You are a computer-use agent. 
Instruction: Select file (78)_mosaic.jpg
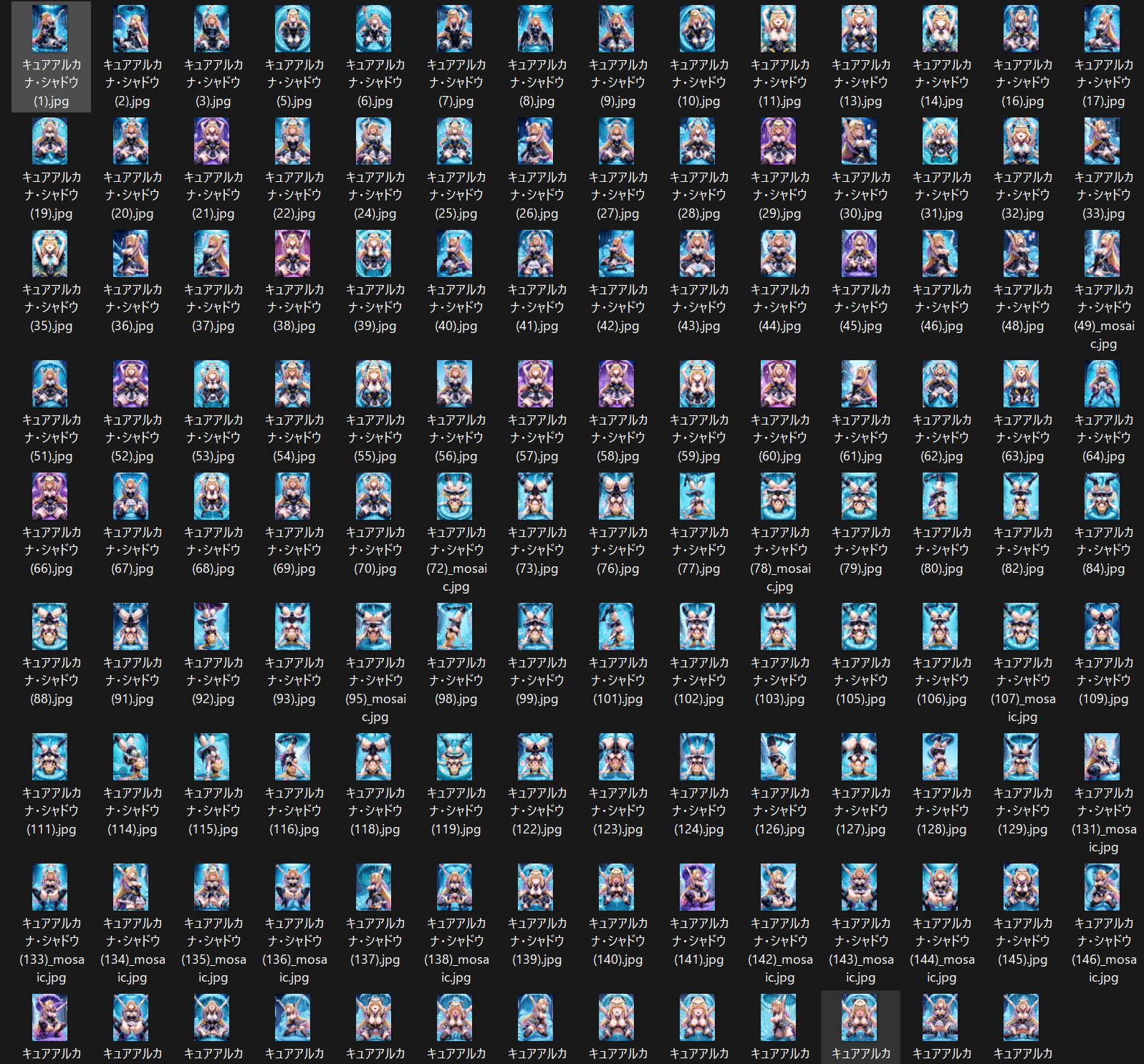[x=779, y=533]
